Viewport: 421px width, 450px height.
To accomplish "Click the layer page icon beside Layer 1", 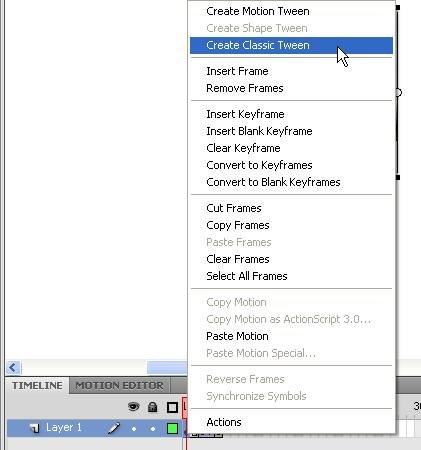I will [x=34, y=428].
